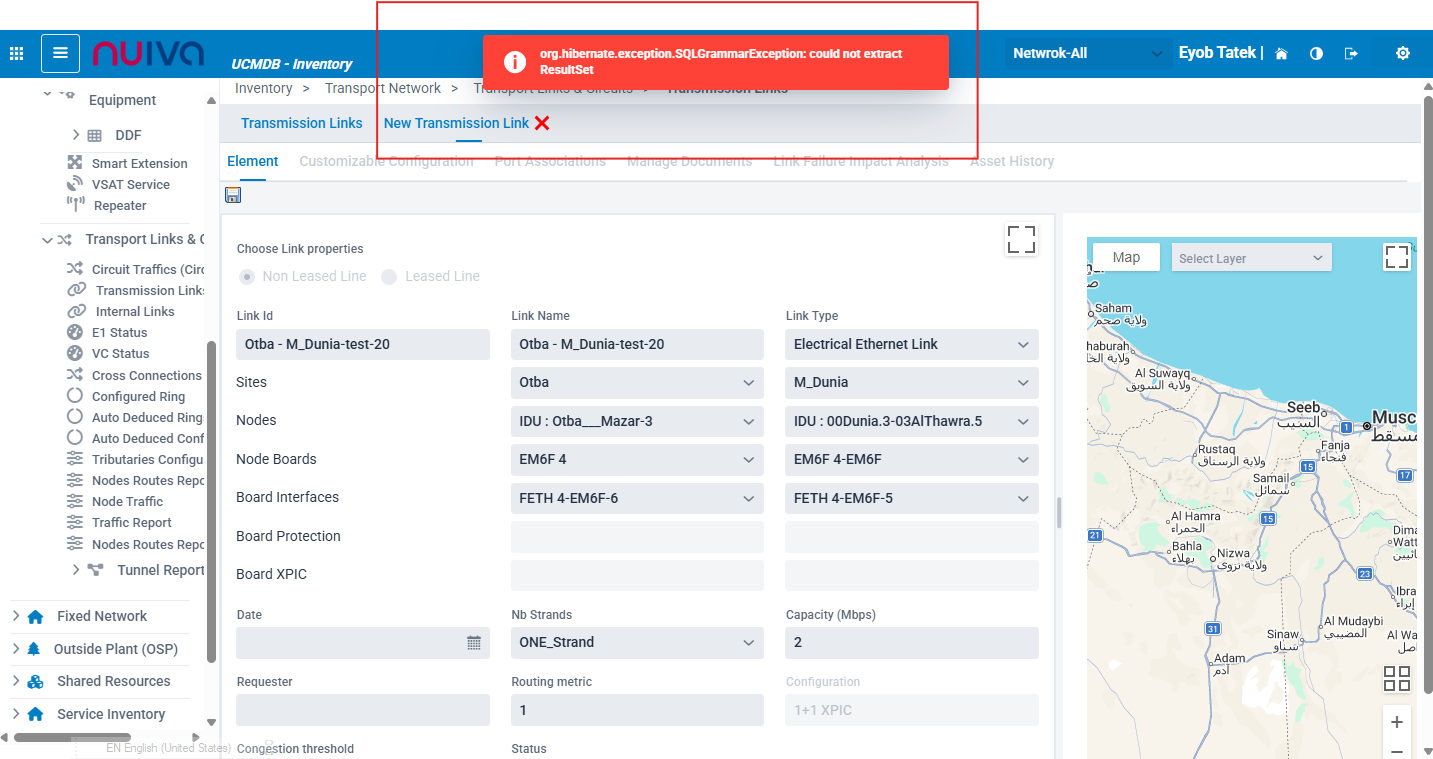Open the calendar date picker icon
1433x759 pixels.
pyautogui.click(x=474, y=643)
